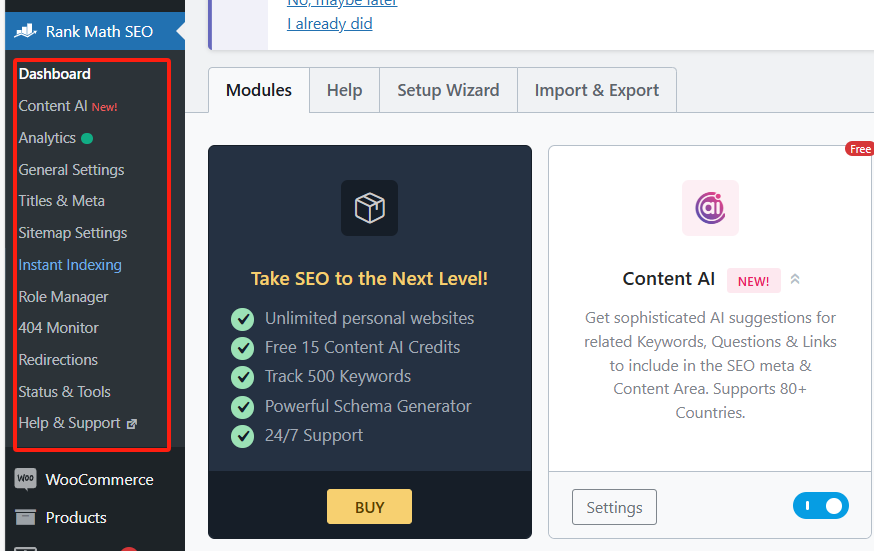Click the green Analytics status dot

tap(87, 138)
